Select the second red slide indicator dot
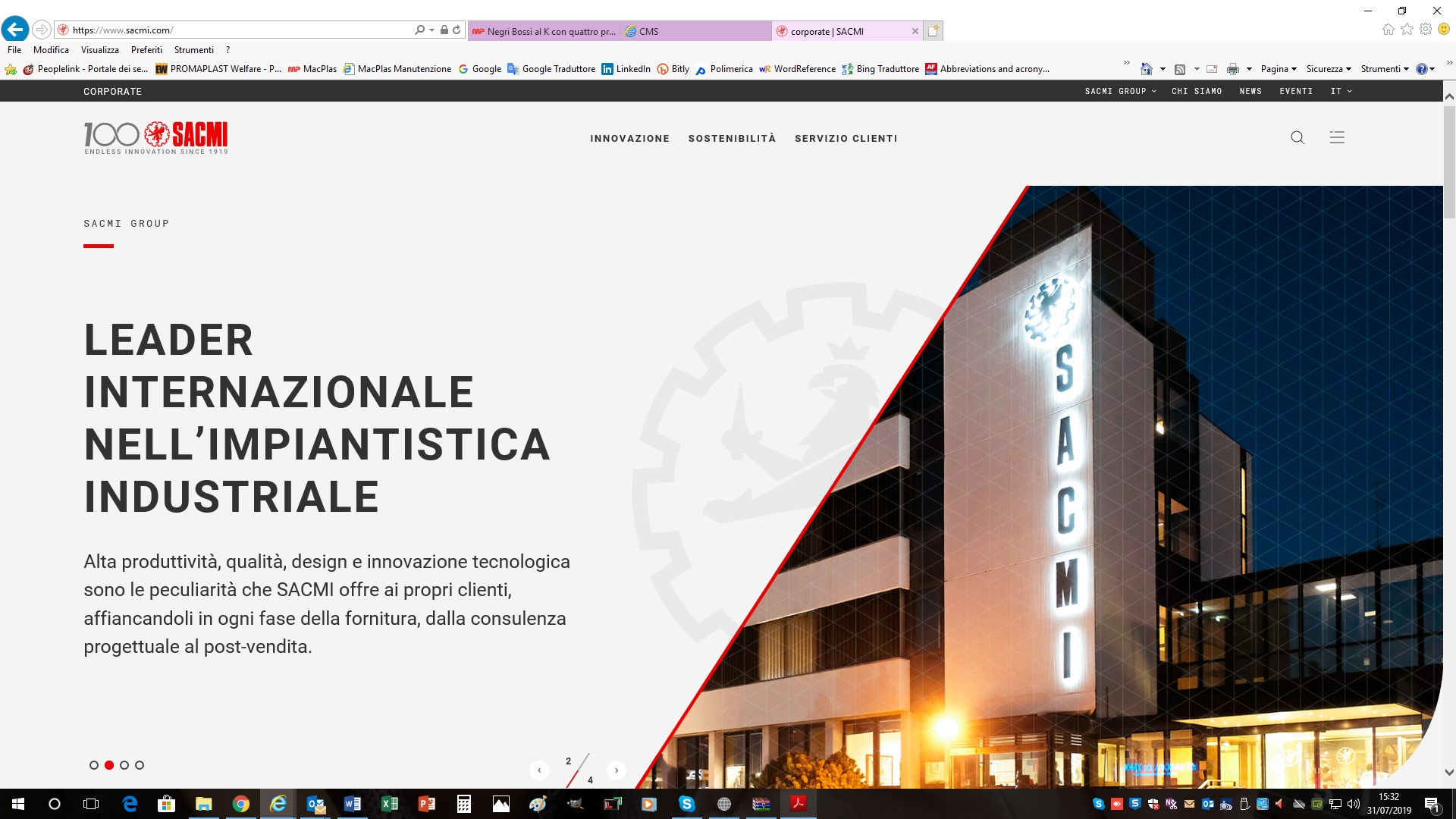1456x819 pixels. click(x=109, y=765)
